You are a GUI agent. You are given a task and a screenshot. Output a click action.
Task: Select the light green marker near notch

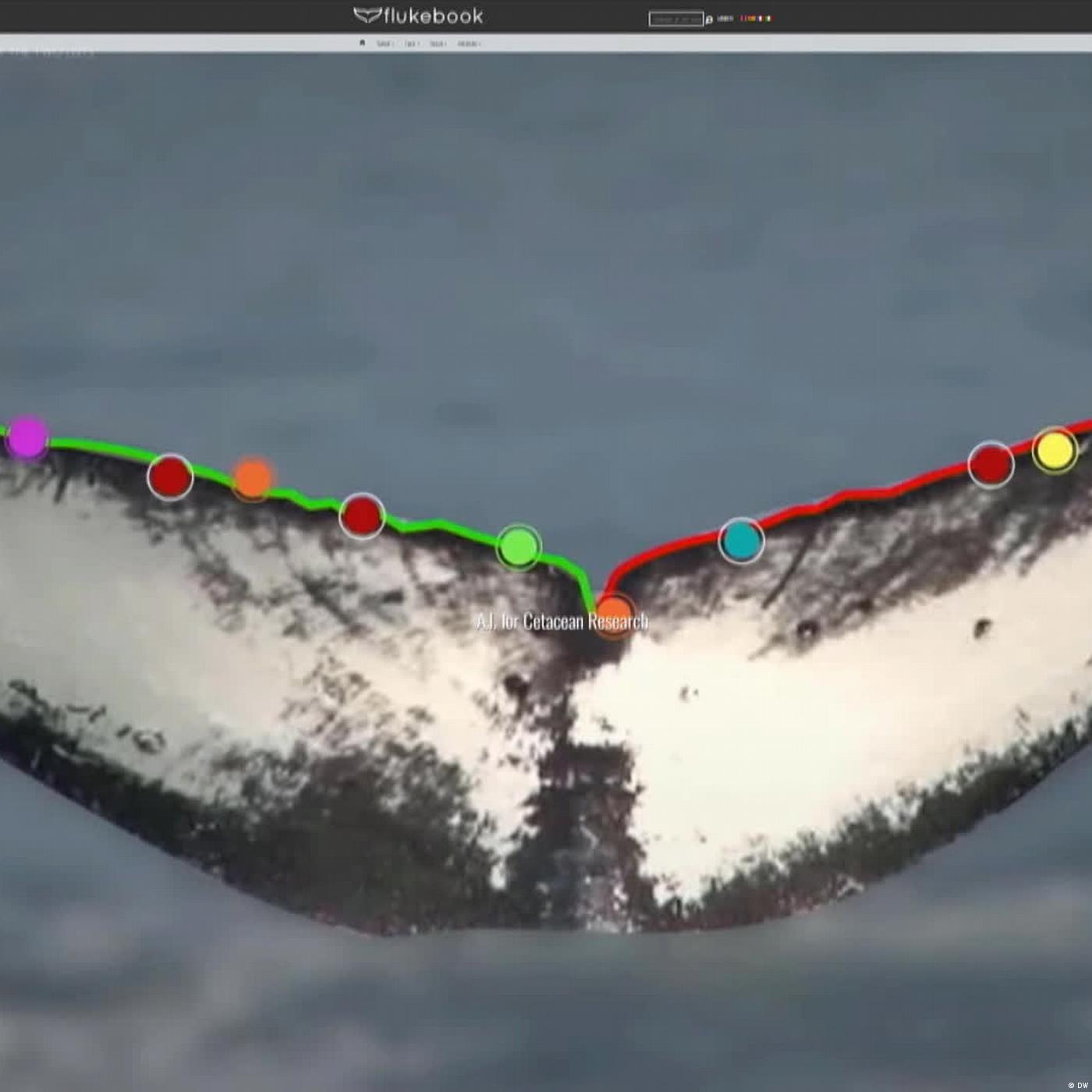pyautogui.click(x=519, y=547)
